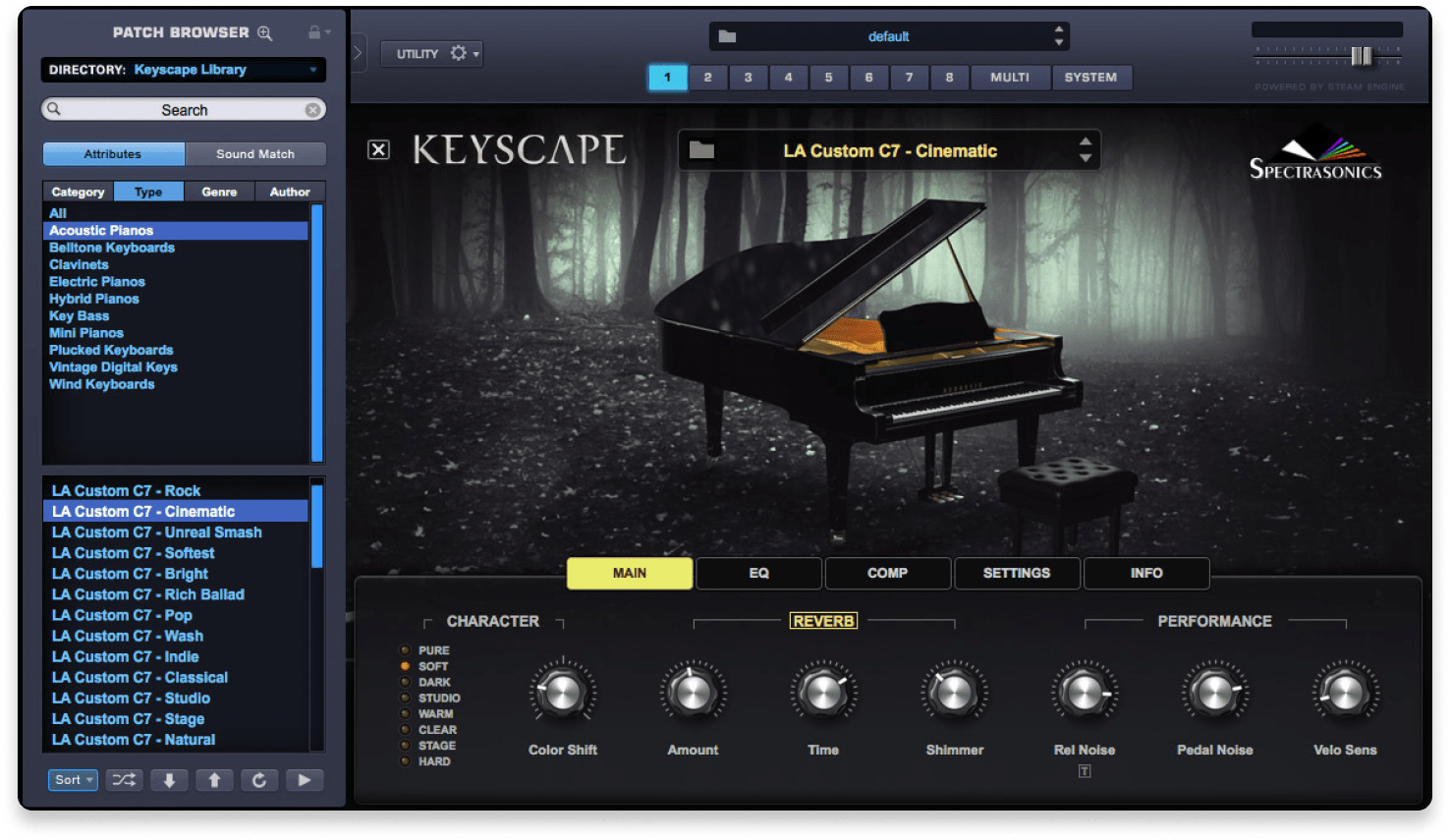Image resolution: width=1450 pixels, height=840 pixels.
Task: Click the magnifier zoom icon beside Patch Browser
Action: point(264,31)
